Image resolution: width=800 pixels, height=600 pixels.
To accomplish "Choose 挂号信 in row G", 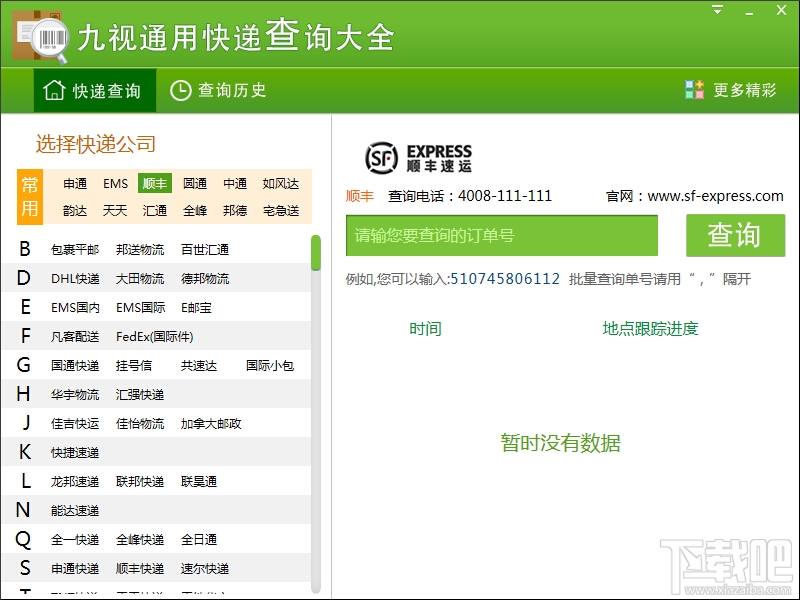I will [x=134, y=365].
